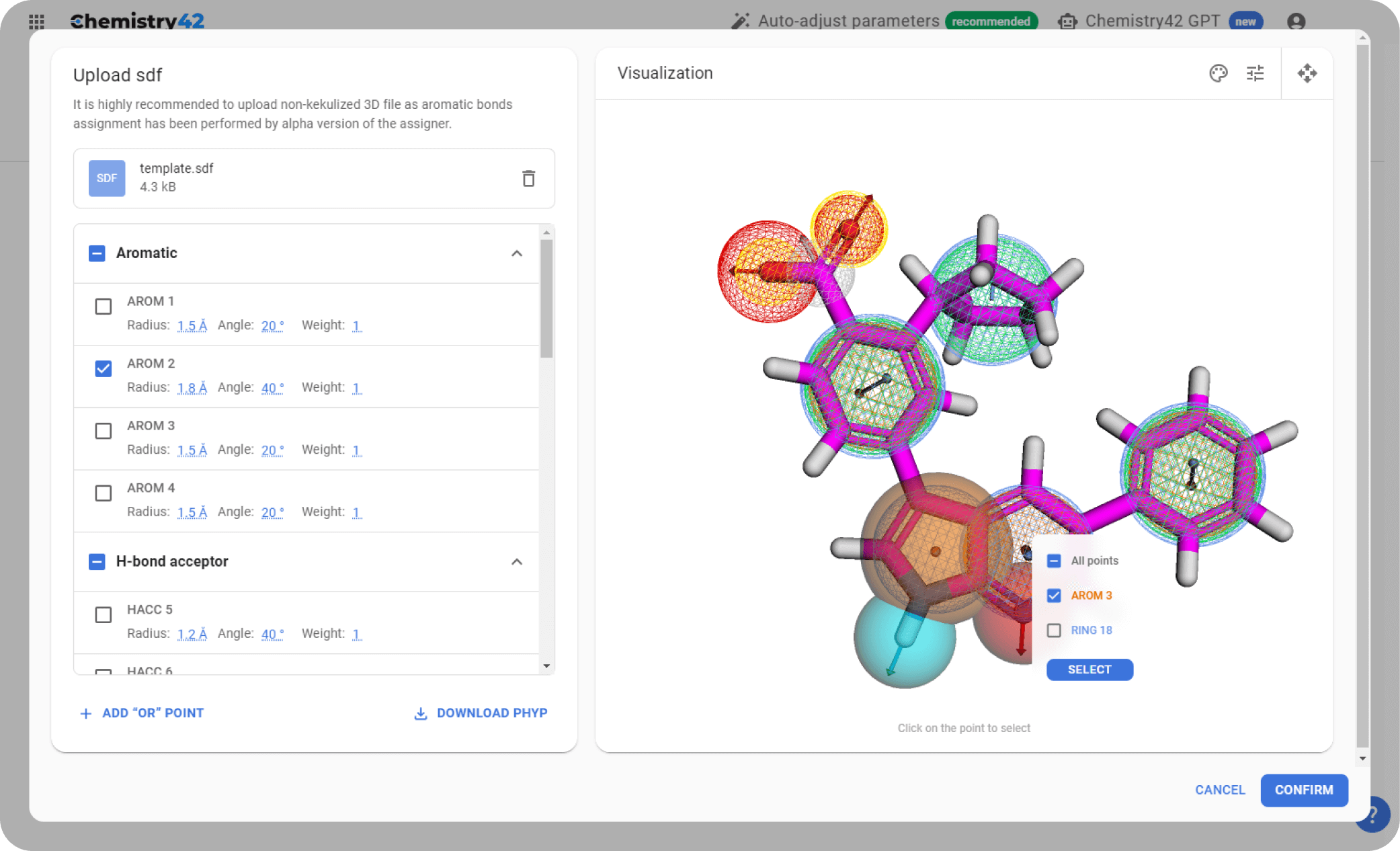Viewport: 1400px width, 851px height.
Task: Click the Auto-adjust parameters magic wand icon
Action: (740, 21)
